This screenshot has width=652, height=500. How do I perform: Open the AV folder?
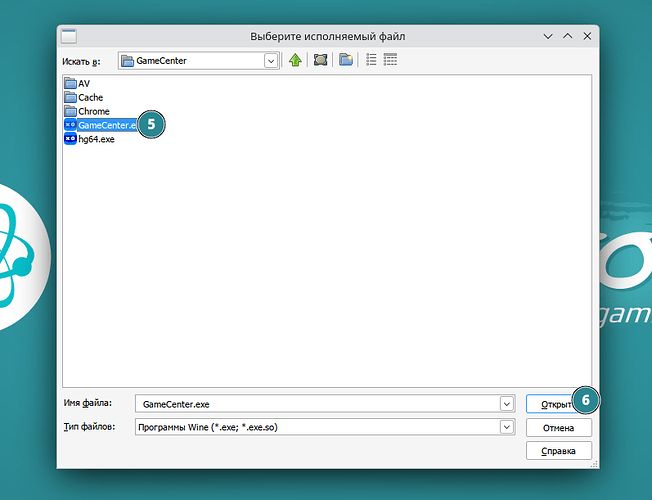tap(83, 83)
